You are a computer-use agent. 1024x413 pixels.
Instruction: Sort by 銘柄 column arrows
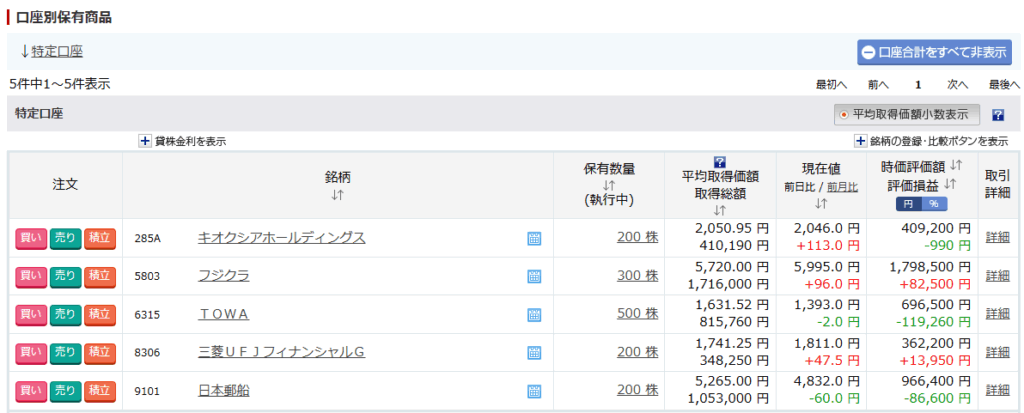click(338, 195)
